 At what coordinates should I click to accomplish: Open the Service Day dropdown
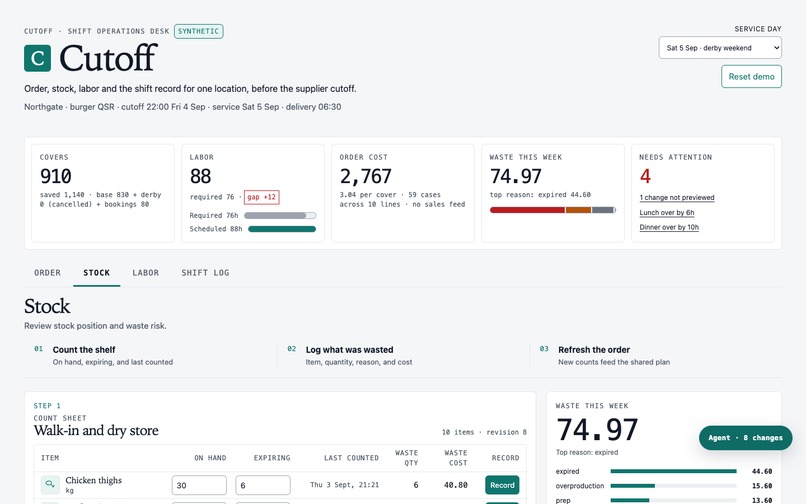point(720,48)
